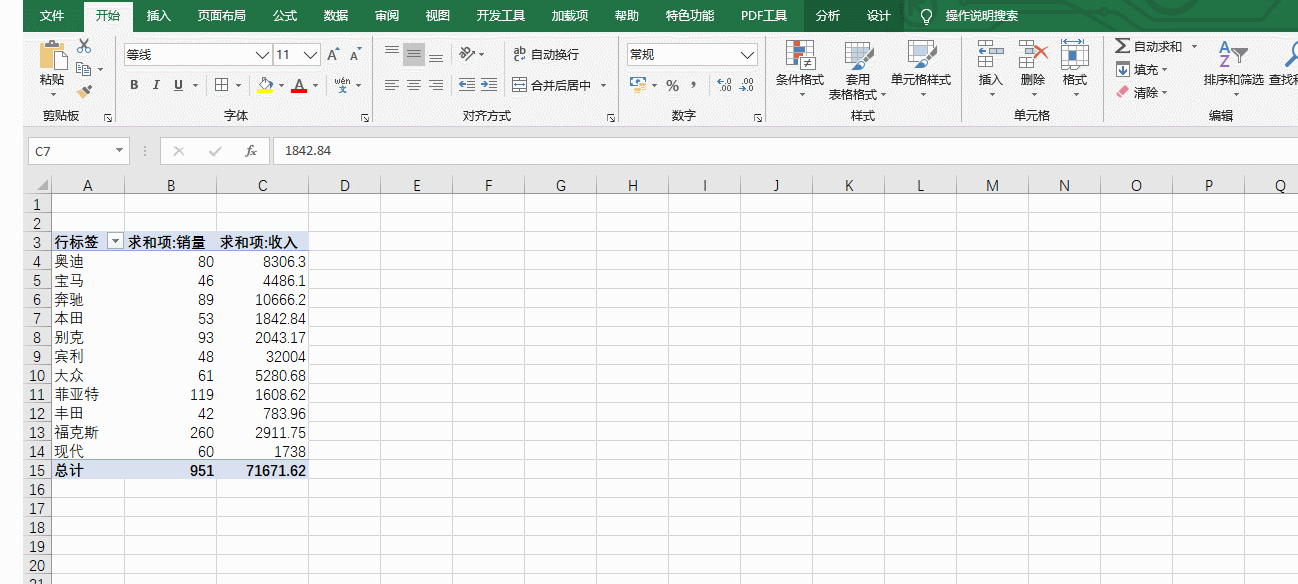1298x584 pixels.
Task: Switch to the Insert (插入) tab
Action: coord(158,16)
